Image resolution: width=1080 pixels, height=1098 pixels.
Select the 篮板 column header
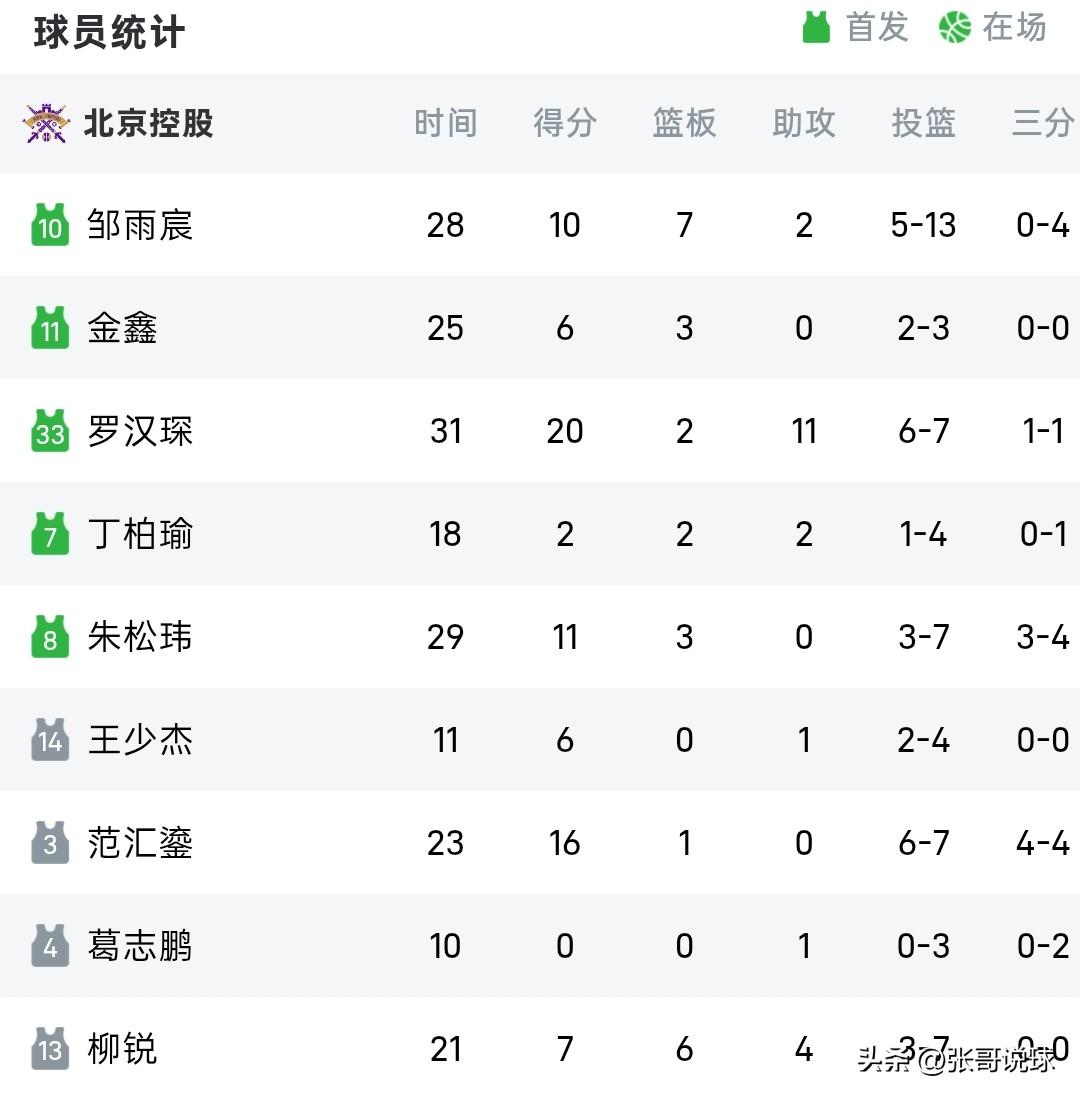click(684, 123)
